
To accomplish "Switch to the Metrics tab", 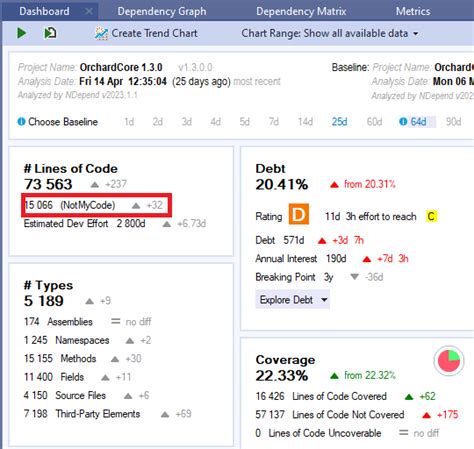I will tap(413, 11).
